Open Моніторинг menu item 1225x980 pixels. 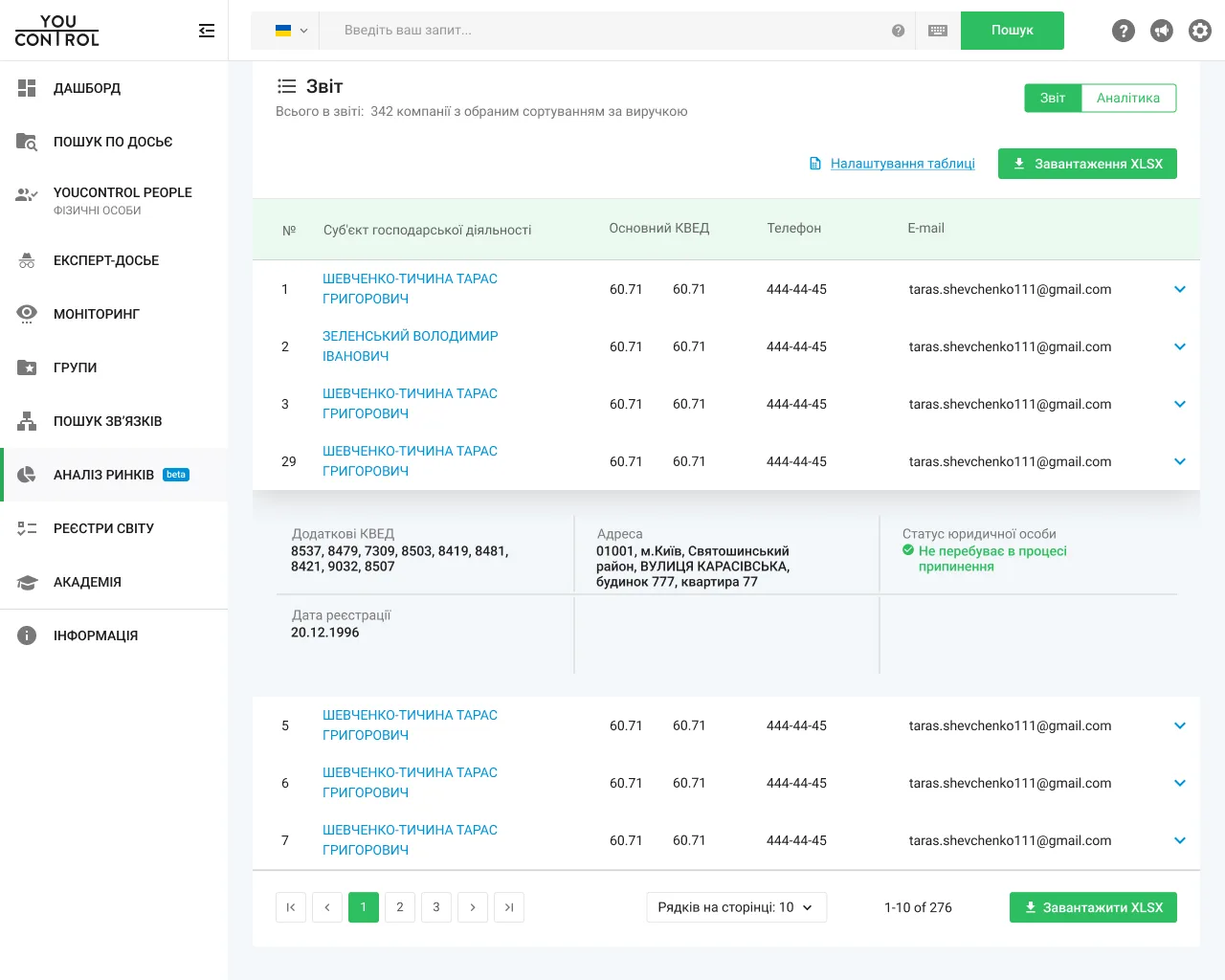pos(114,314)
